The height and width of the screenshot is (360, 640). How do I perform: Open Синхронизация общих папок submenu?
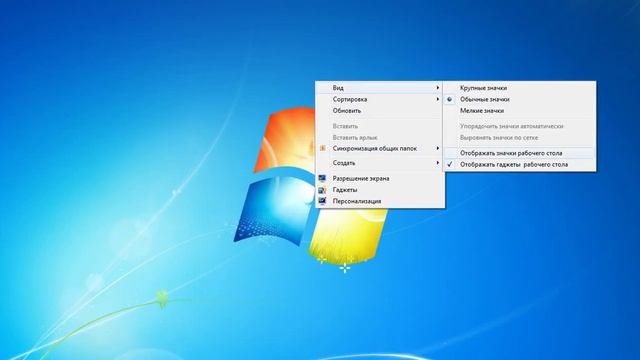pos(380,149)
